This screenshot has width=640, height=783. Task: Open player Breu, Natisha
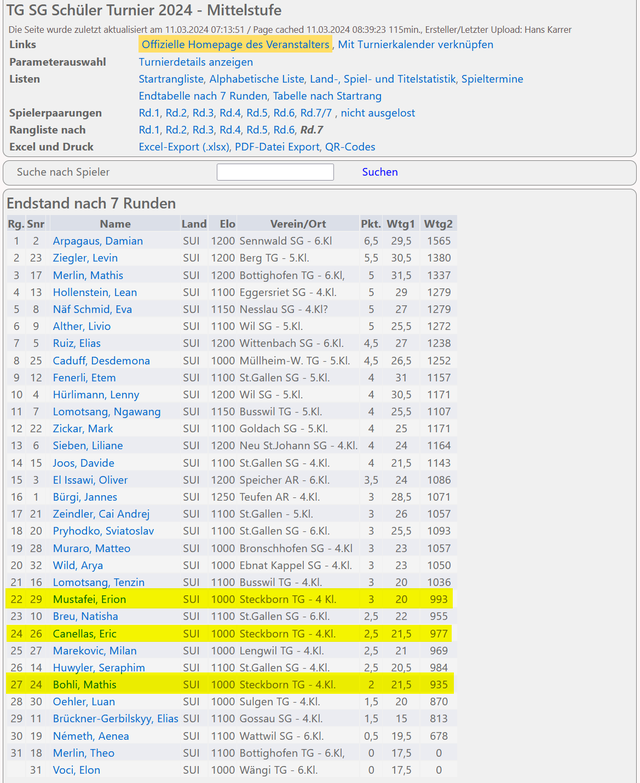coord(85,616)
